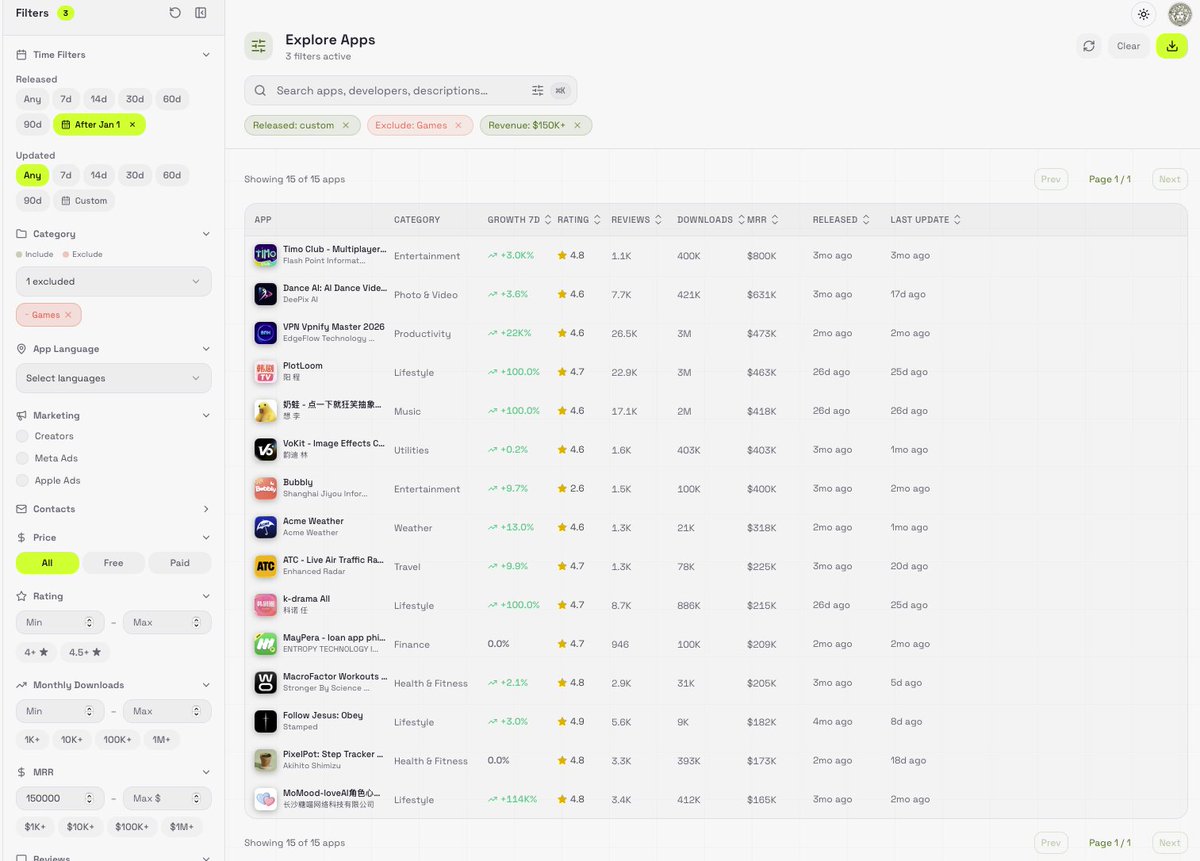Click the Clear filters button

pos(1128,46)
